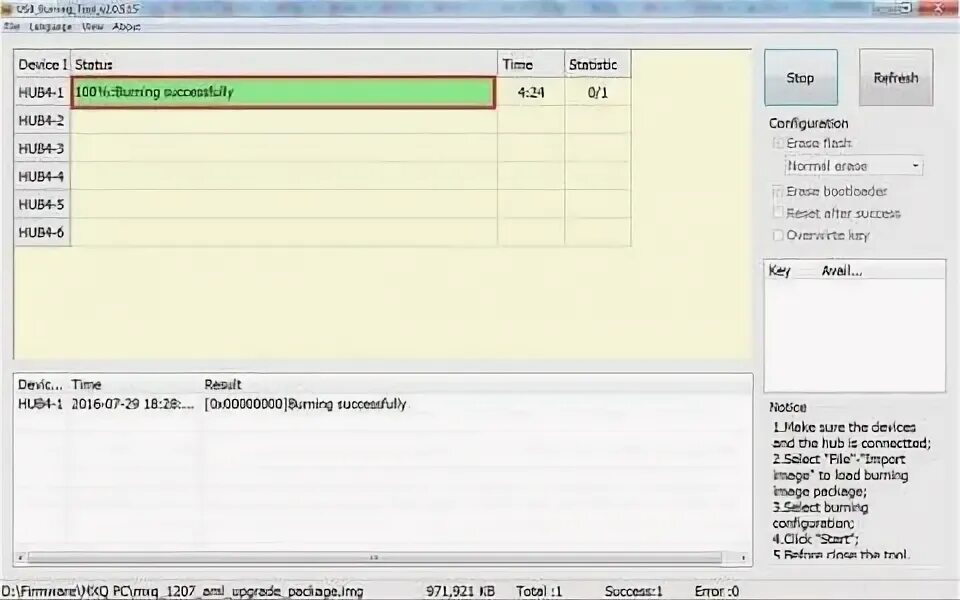Select the log entry 2016-07-29 18:28
The image size is (960, 600).
coord(132,404)
